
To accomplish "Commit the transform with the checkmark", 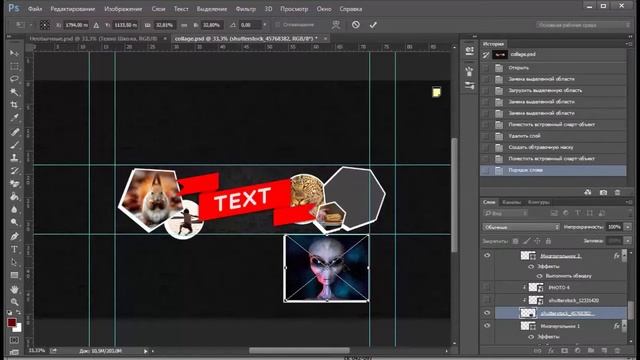I will 373,25.
